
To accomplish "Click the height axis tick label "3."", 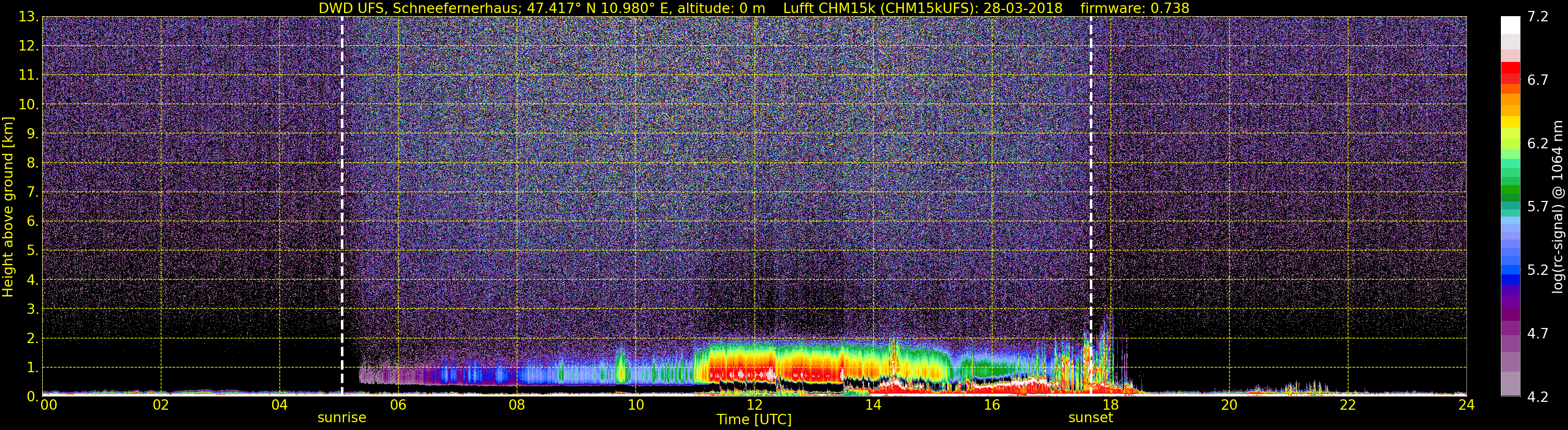I will (x=32, y=309).
